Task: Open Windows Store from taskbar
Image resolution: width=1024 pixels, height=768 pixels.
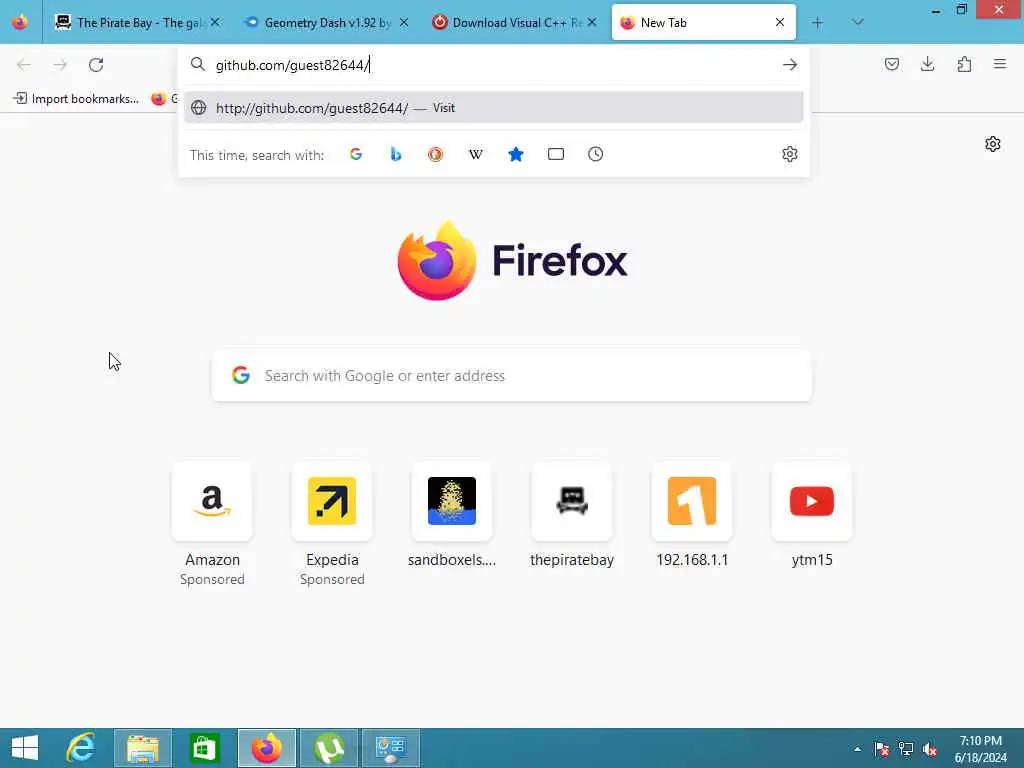Action: pos(204,748)
